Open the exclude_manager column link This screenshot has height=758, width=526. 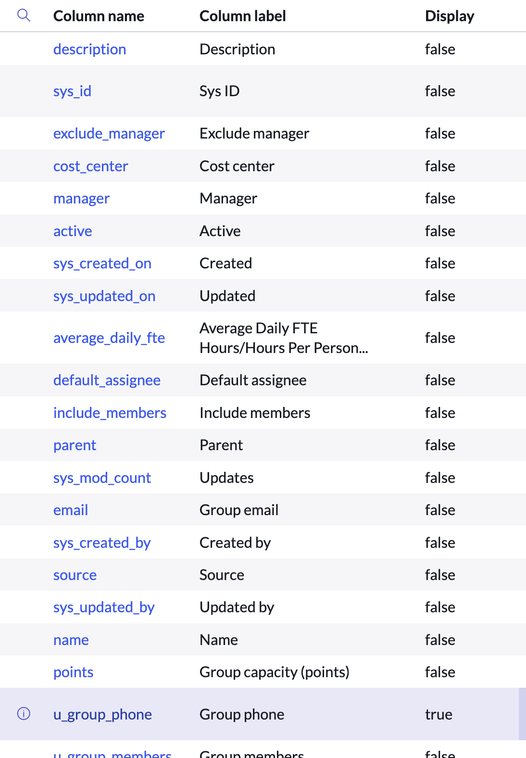click(109, 133)
